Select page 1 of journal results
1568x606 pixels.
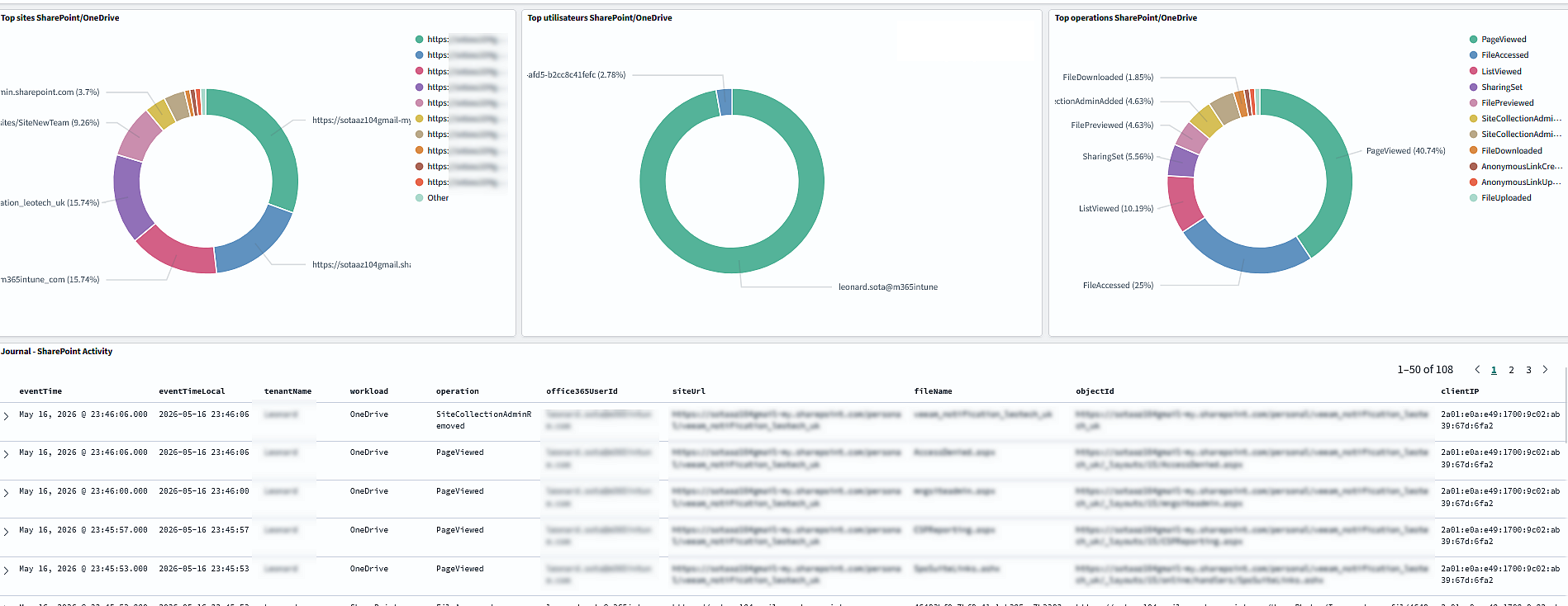tap(1494, 370)
